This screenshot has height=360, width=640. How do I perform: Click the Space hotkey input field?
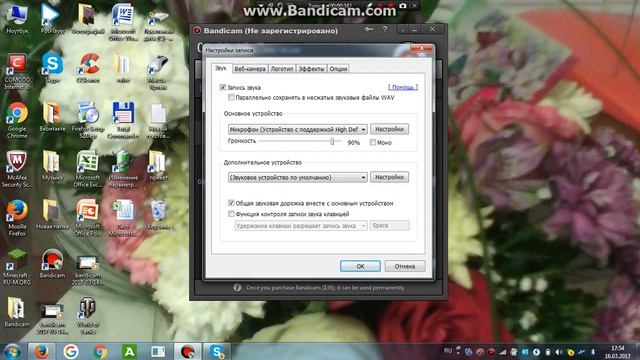tap(389, 225)
